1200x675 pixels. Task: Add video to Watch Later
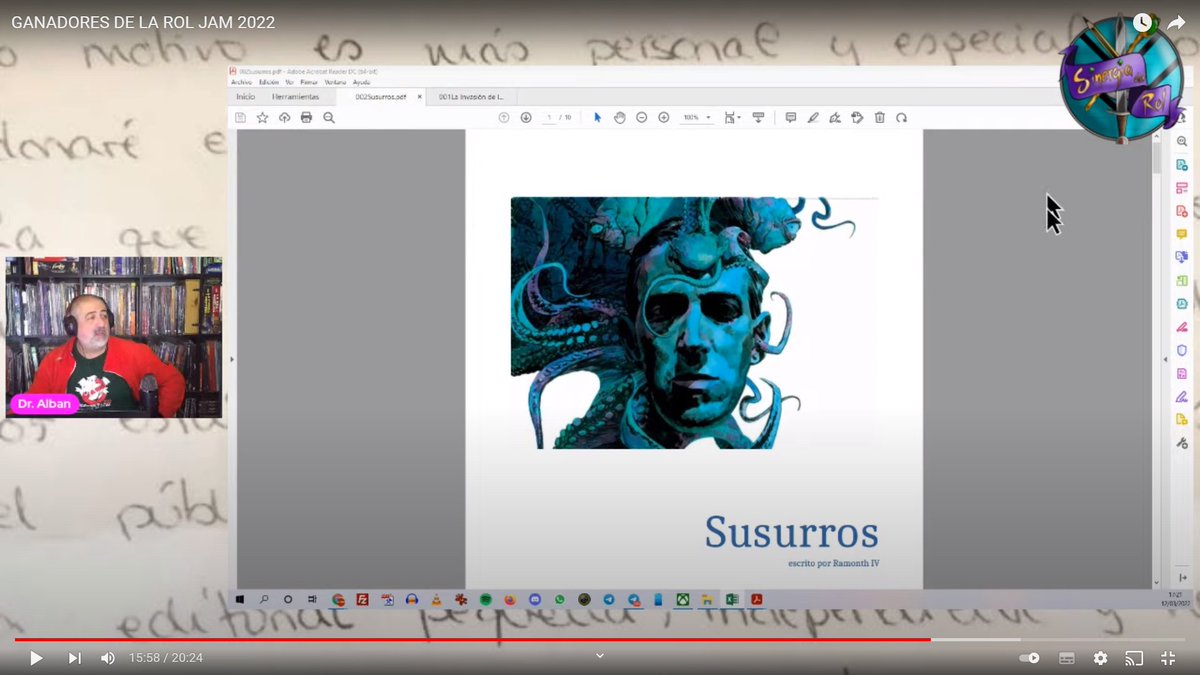1142,22
